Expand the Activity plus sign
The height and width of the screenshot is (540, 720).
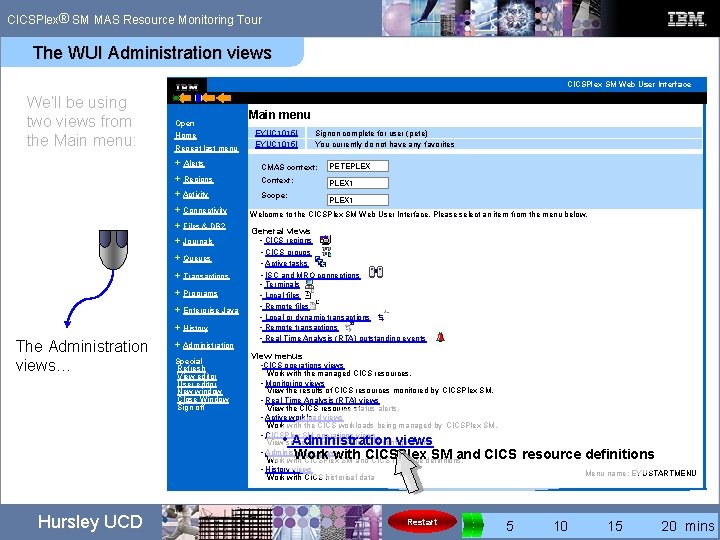point(177,194)
